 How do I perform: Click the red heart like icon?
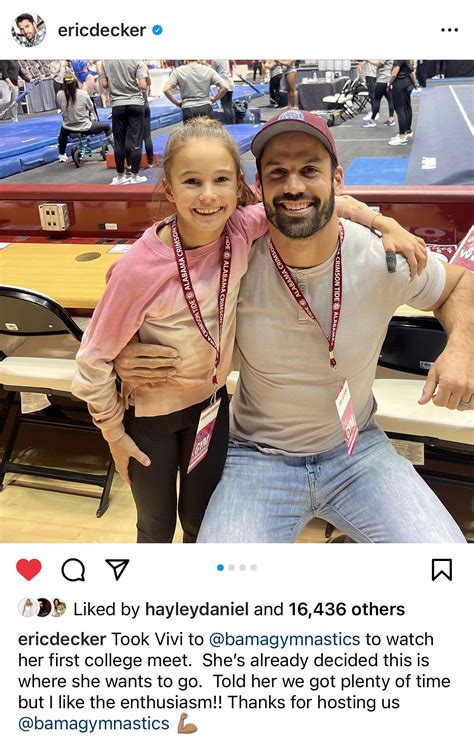point(29,569)
